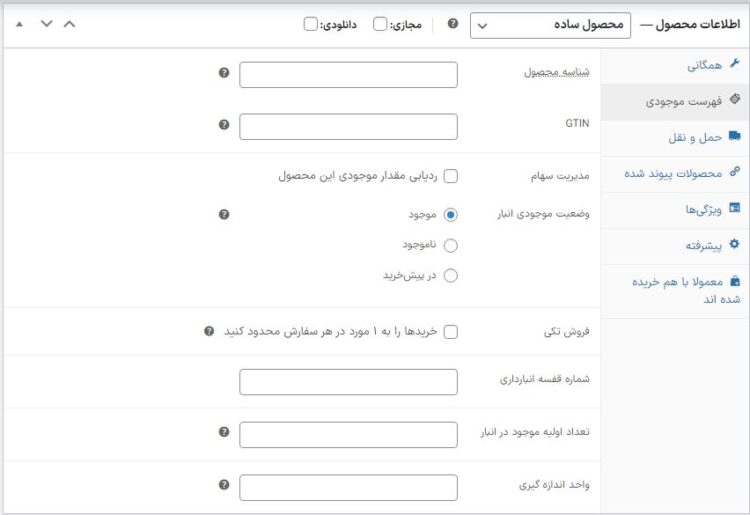750x515 pixels.
Task: Open the فهرست موجودی (Inventory) tab
Action: coord(675,102)
